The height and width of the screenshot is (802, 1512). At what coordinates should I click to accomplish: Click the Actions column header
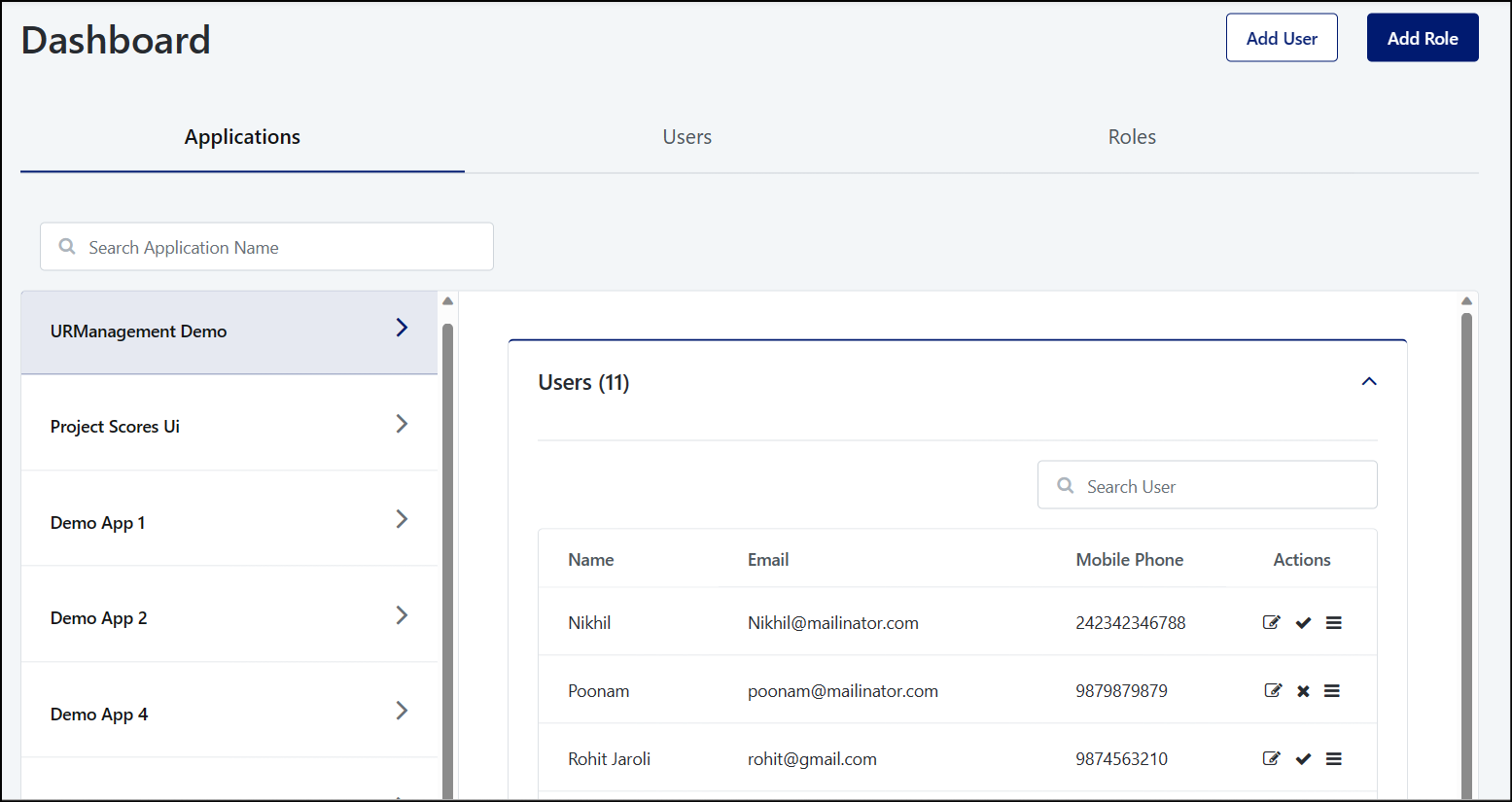pyautogui.click(x=1302, y=560)
